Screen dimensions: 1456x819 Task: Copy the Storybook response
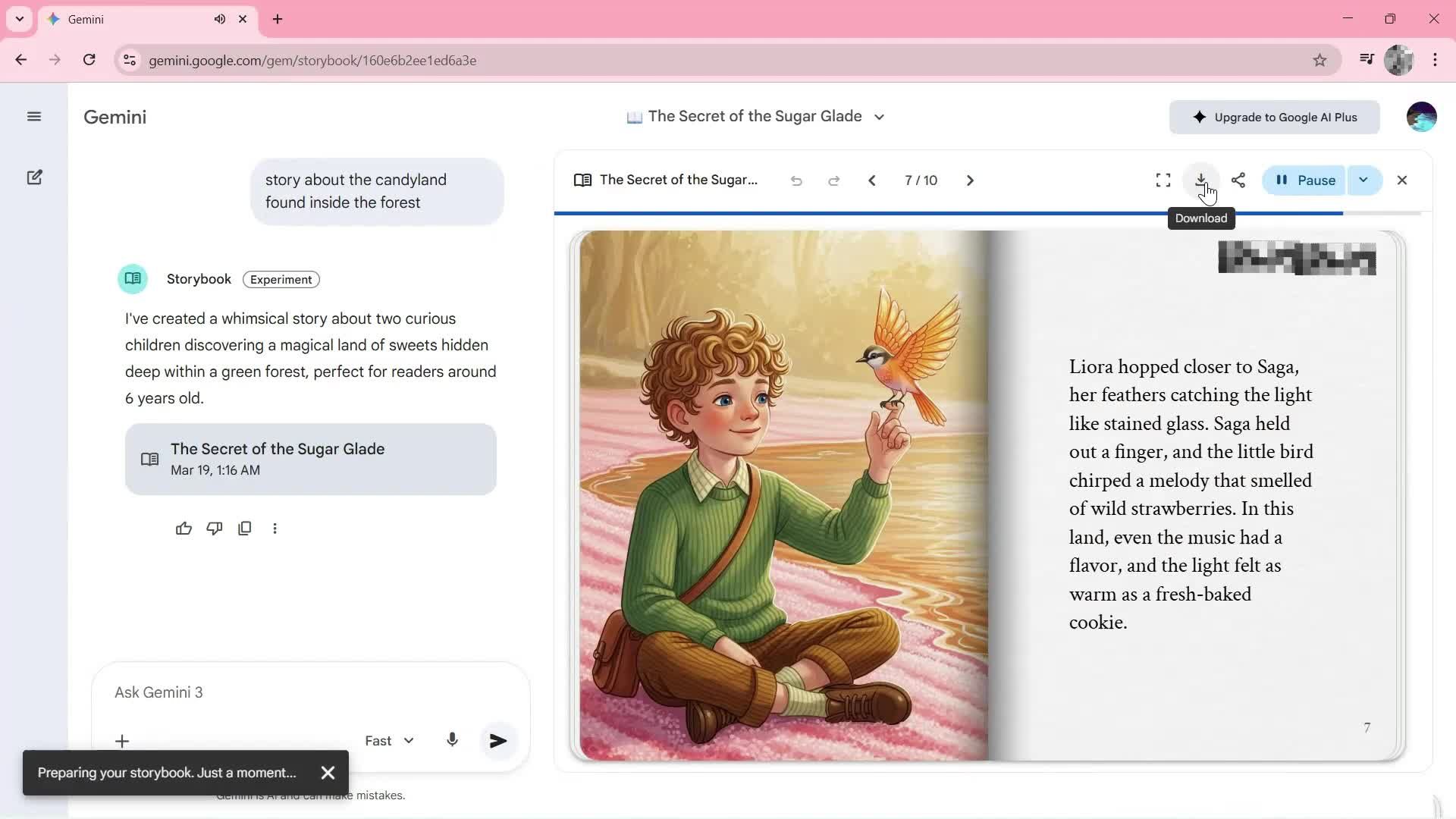pyautogui.click(x=244, y=529)
